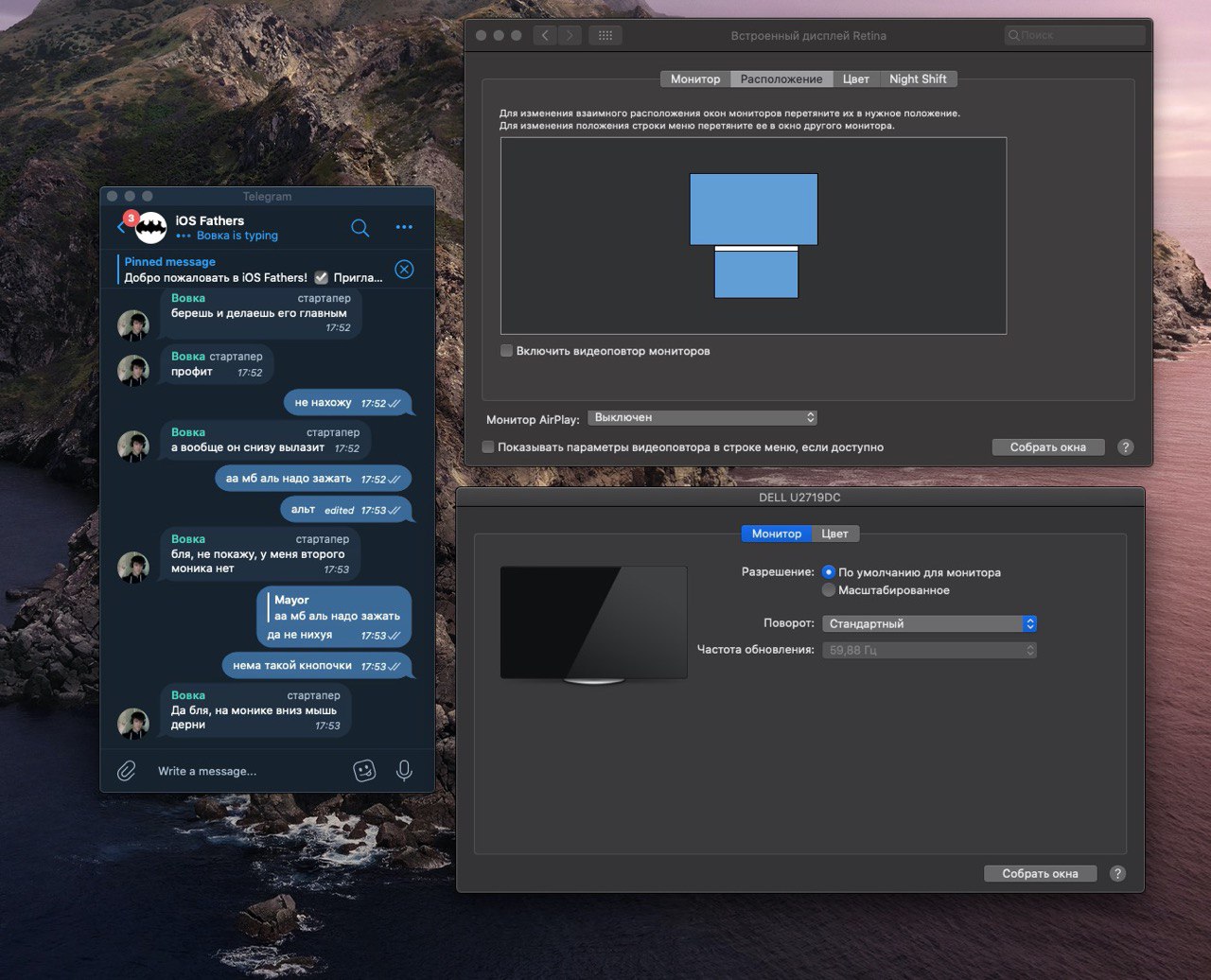Enable 'Включить видеоповтор мониторов' checkbox
Viewport: 1211px width, 980px height.
point(507,351)
